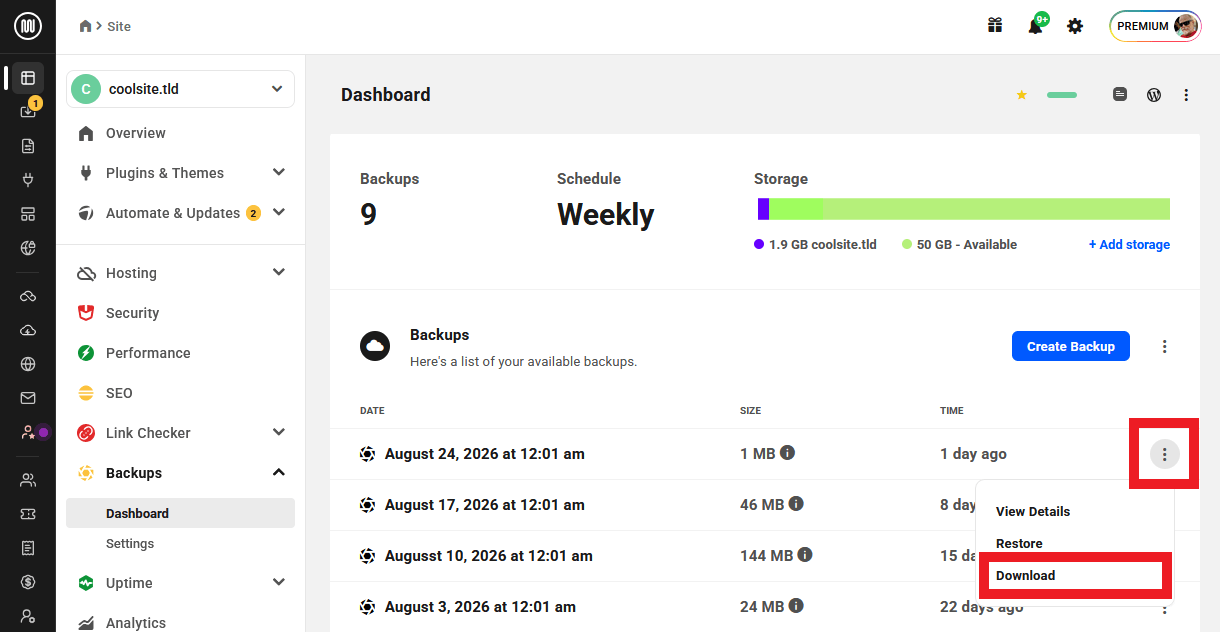Open the coolsite.tld site selector dropdown
This screenshot has height=632, width=1220.
tap(180, 89)
